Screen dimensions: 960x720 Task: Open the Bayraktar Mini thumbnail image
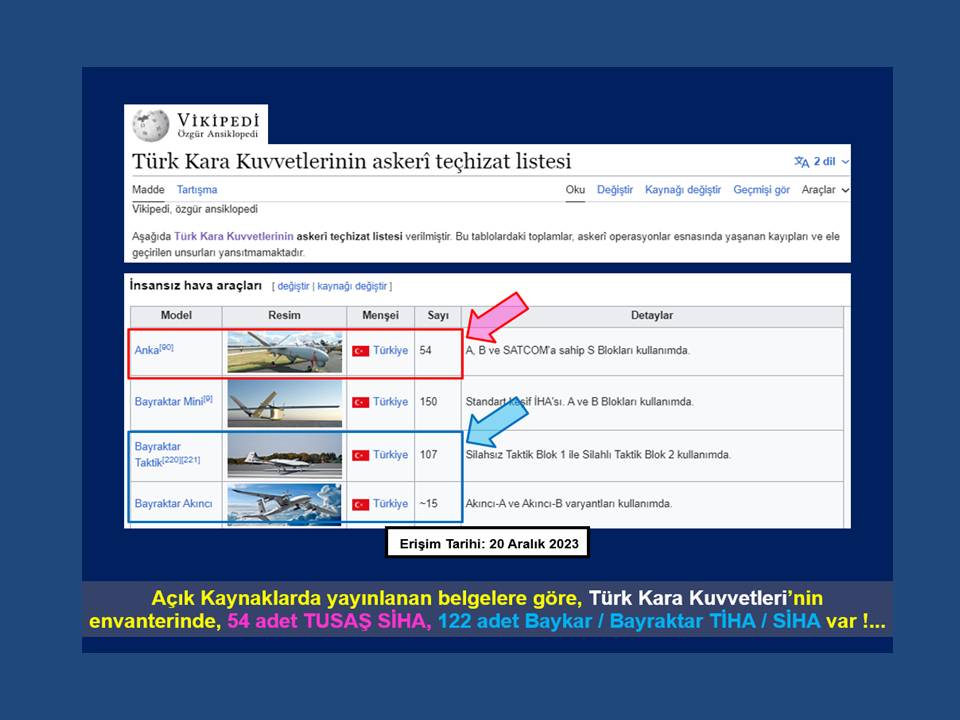point(285,403)
